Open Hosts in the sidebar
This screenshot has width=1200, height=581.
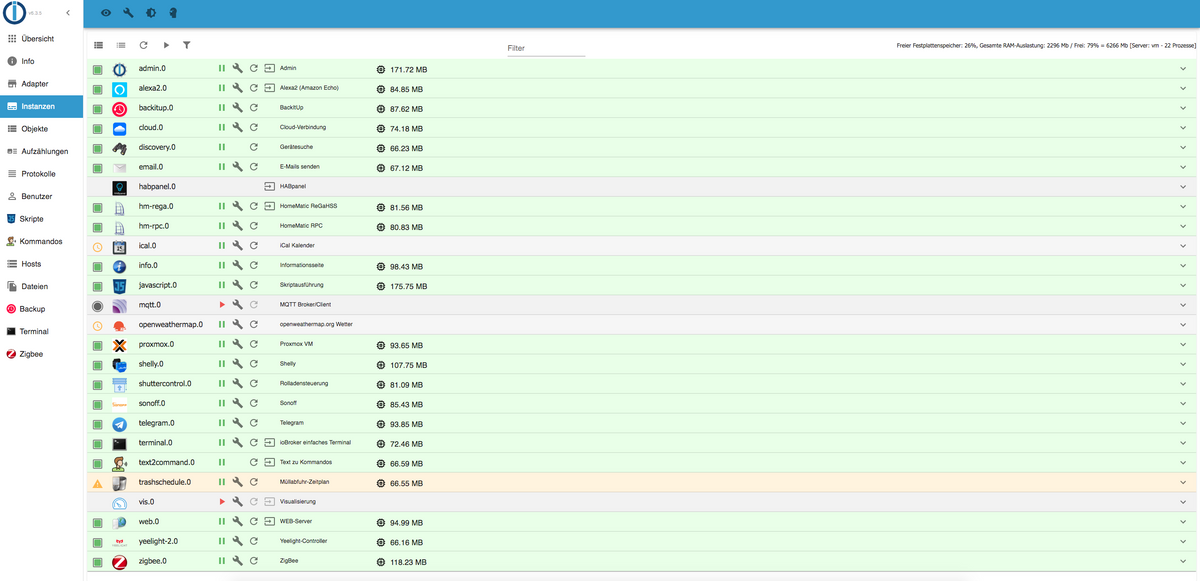coord(42,264)
